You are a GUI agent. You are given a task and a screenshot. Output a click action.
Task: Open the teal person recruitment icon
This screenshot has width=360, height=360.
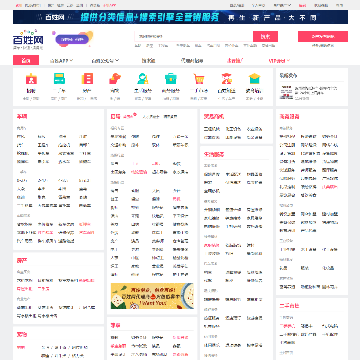[x=143, y=79]
